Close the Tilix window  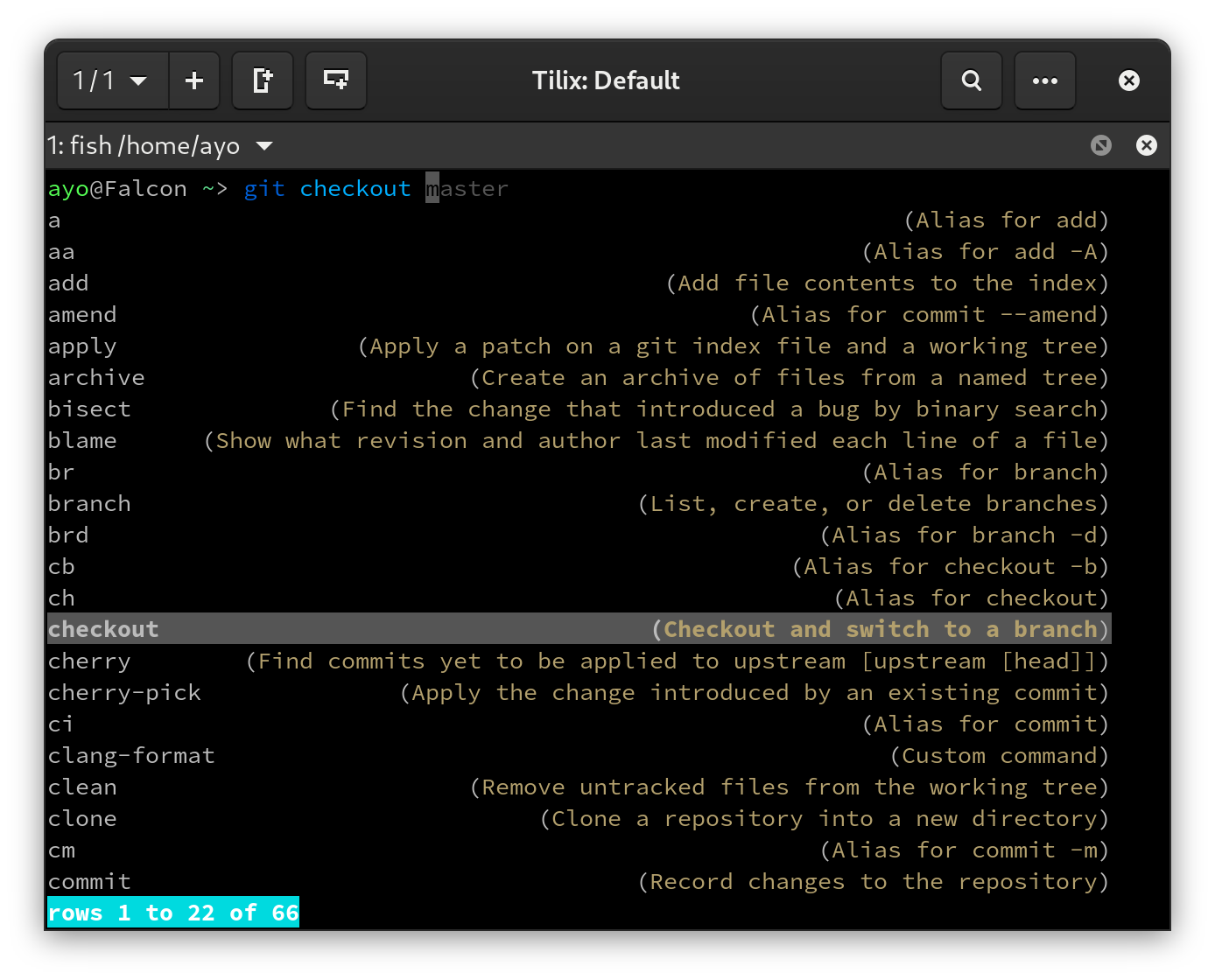tap(1129, 80)
